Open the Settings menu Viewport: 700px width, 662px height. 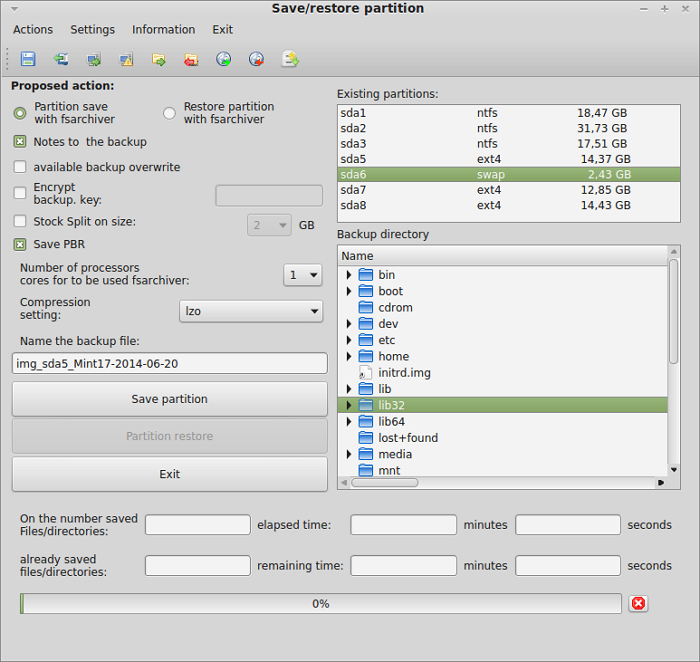[x=92, y=30]
